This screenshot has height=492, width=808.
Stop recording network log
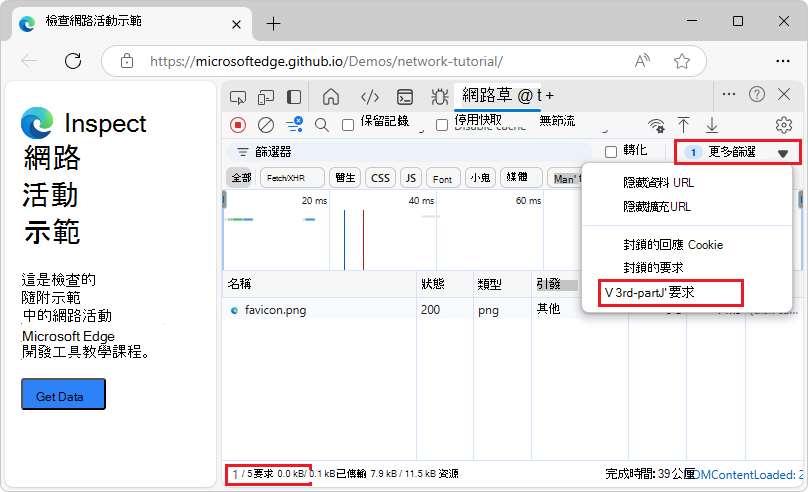point(238,125)
